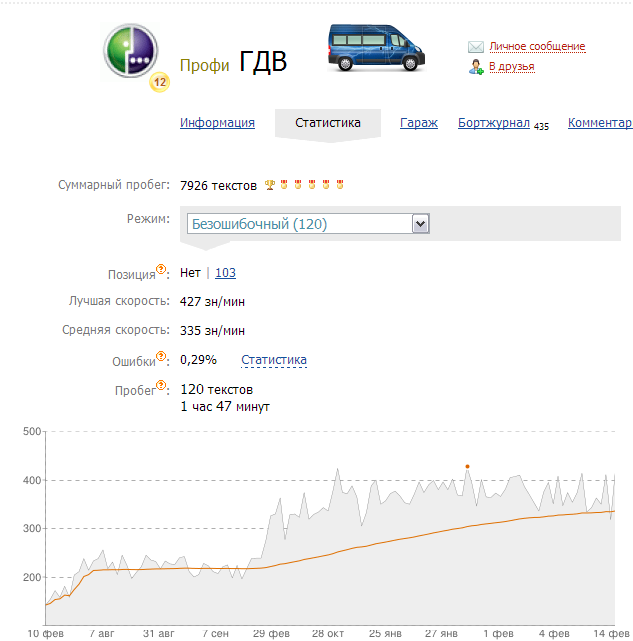Click the Профи rank label
Viewport: 633px width, 641px height.
[204, 65]
